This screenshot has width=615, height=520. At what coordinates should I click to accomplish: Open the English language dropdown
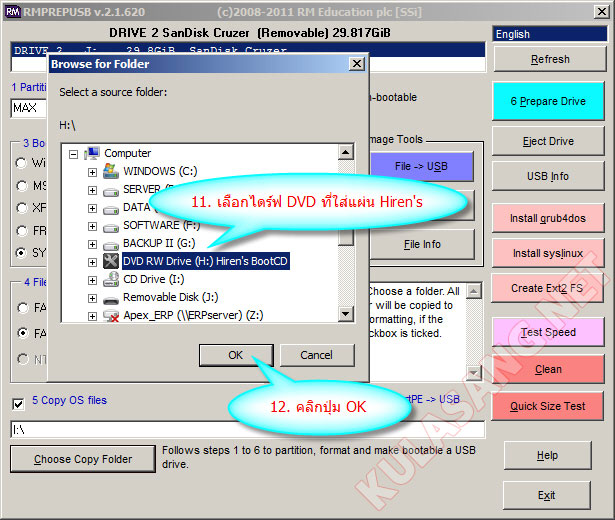550,34
